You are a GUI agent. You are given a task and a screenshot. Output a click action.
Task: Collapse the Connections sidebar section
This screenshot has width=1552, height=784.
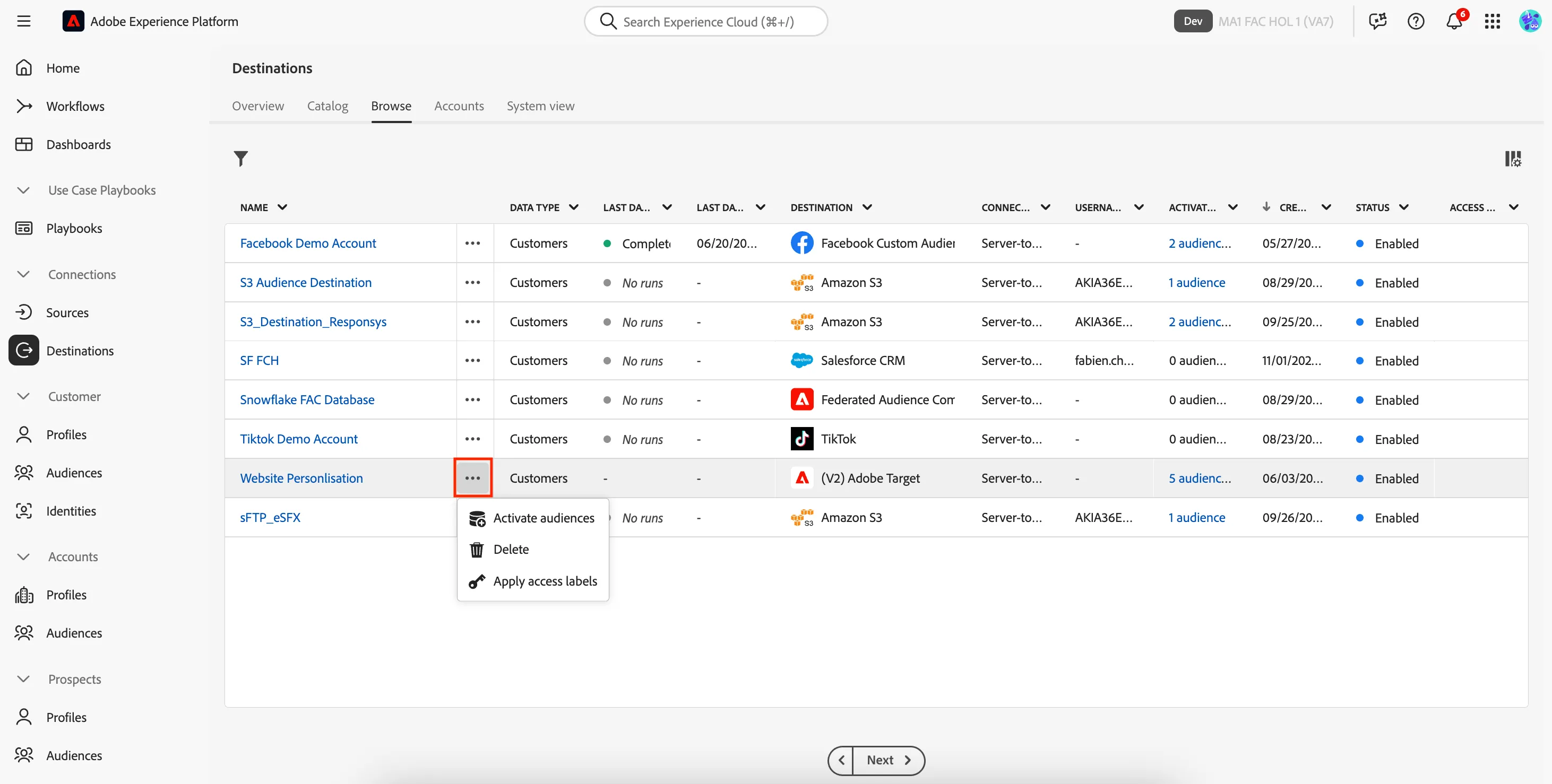[23, 275]
